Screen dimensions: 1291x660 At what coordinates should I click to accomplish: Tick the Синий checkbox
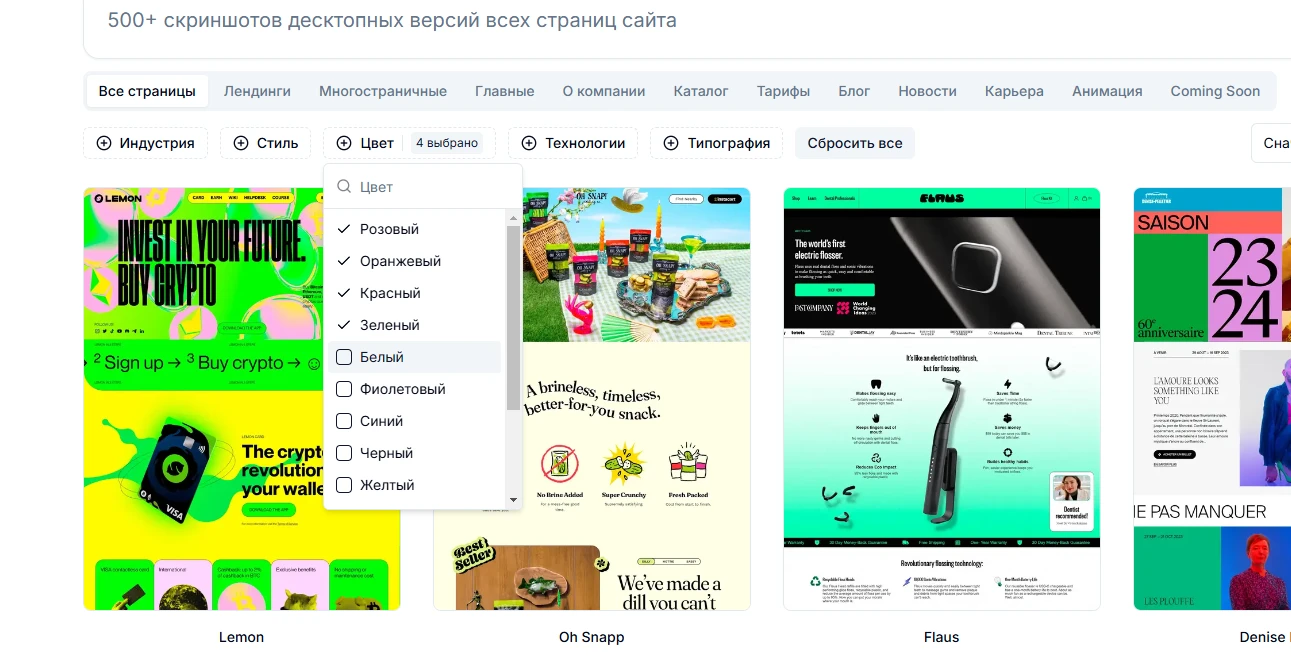point(344,421)
